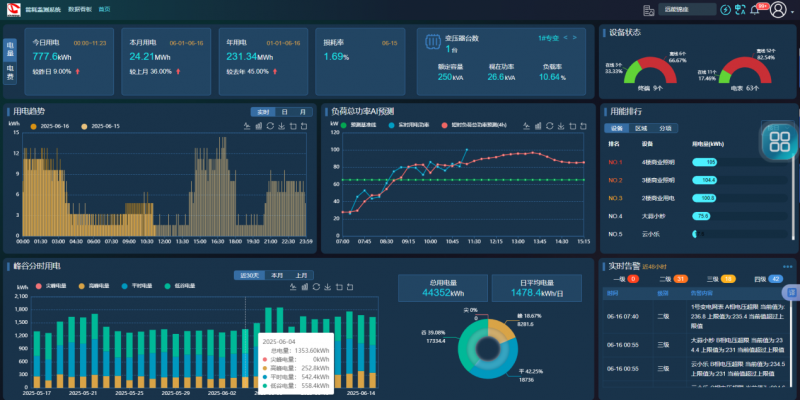Toggle the 2025-06-16 legend series
The height and width of the screenshot is (400, 800).
pyautogui.click(x=49, y=127)
